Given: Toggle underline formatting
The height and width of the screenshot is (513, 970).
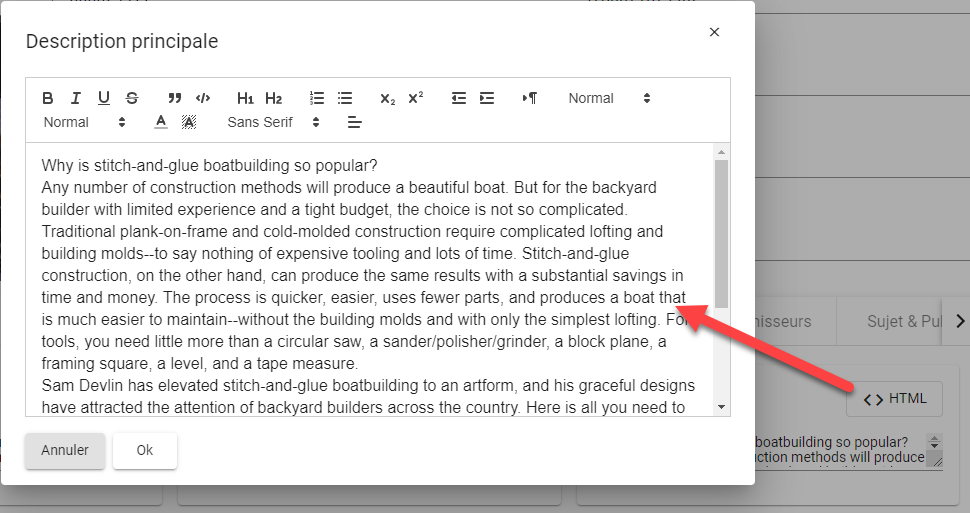Looking at the screenshot, I should 104,98.
